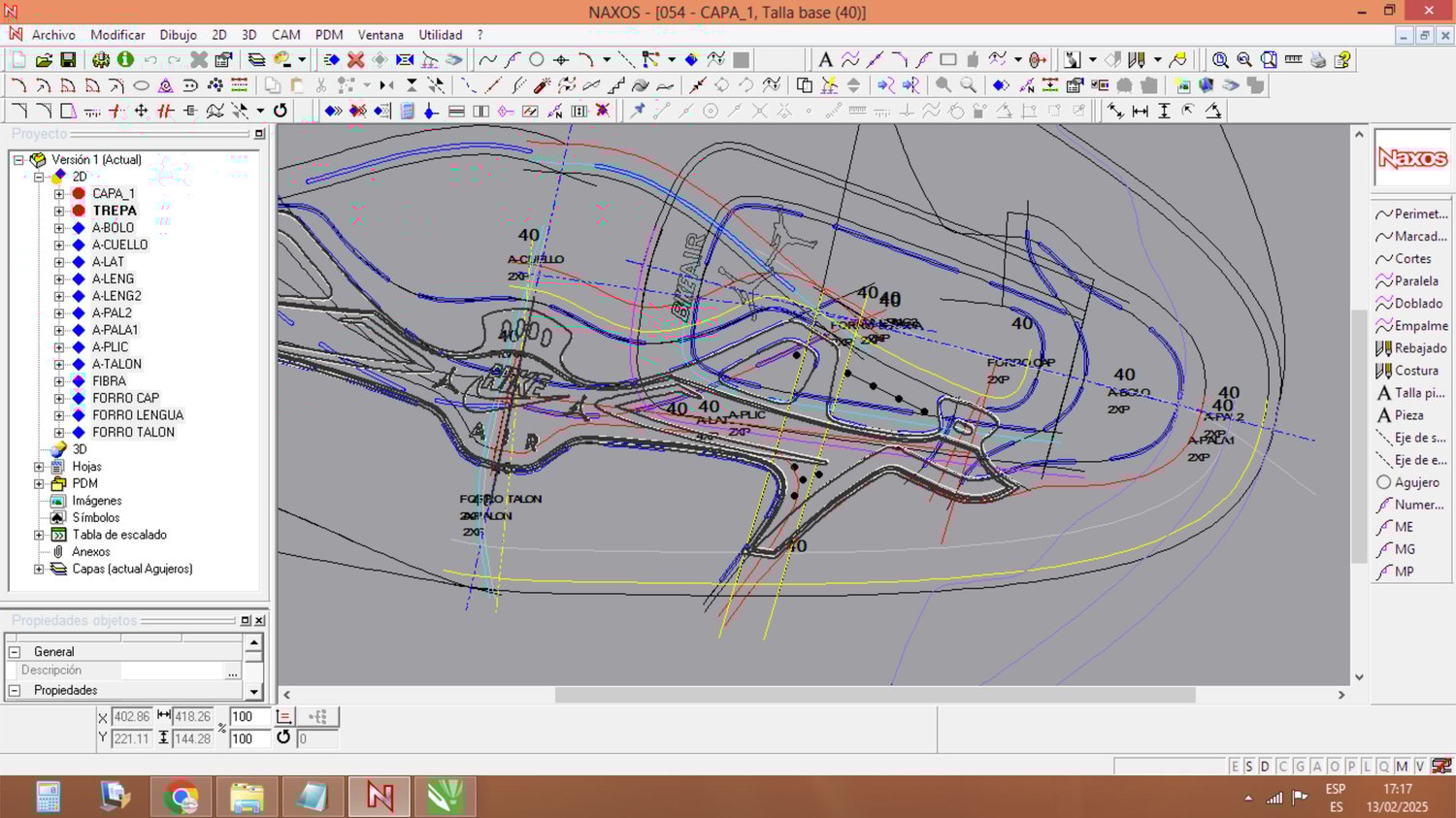Click the horizontal scrollbar thumb under the canvas
This screenshot has height=818, width=1456.
pos(875,695)
